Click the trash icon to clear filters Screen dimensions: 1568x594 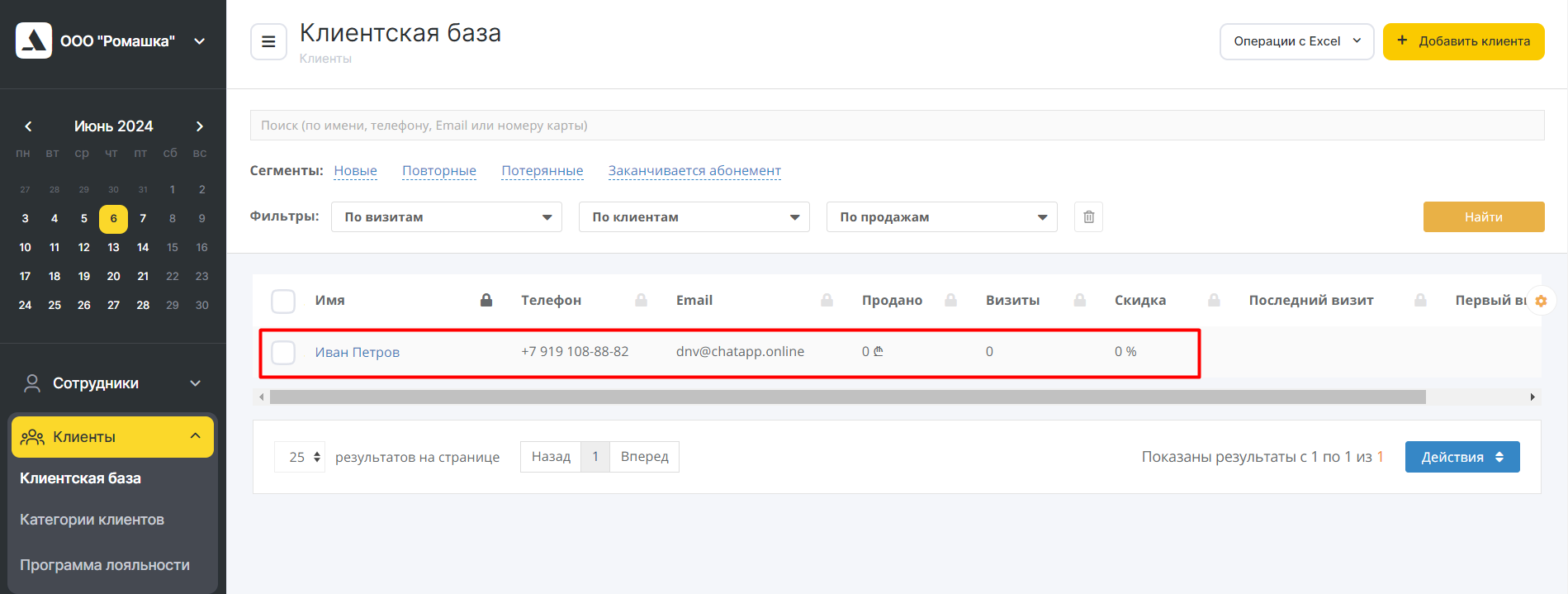1088,217
